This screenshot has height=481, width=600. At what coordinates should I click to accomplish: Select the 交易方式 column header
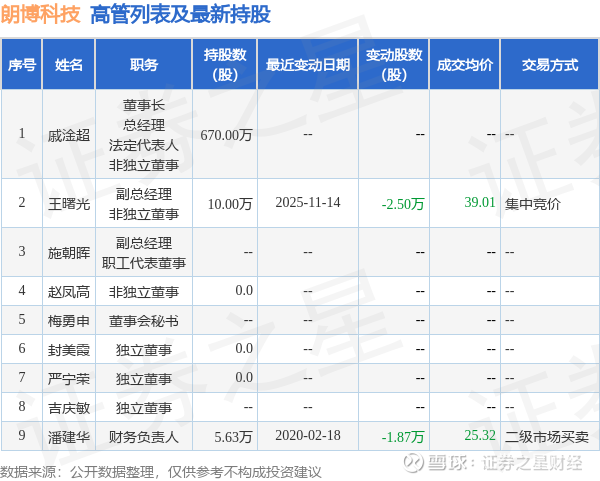tap(550, 64)
